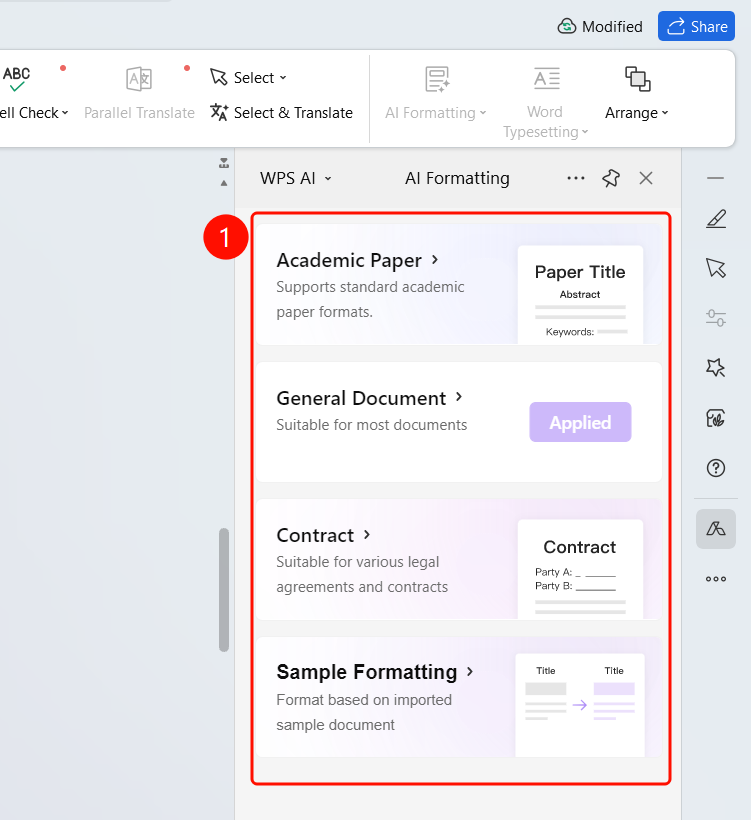This screenshot has width=751, height=820.
Task: Click the Parallel Translate label
Action: click(139, 112)
